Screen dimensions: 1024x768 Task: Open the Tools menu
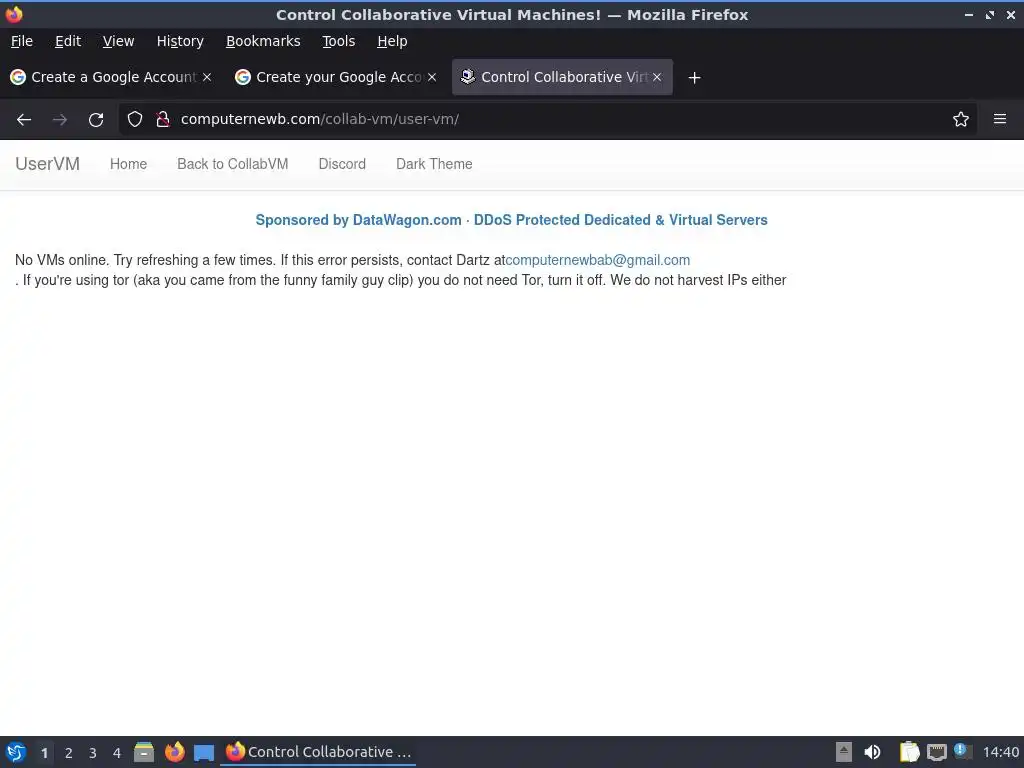click(338, 41)
